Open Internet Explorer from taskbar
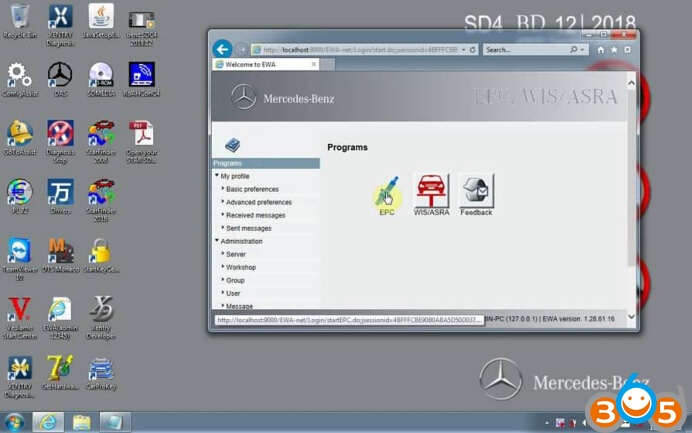 click(x=48, y=422)
